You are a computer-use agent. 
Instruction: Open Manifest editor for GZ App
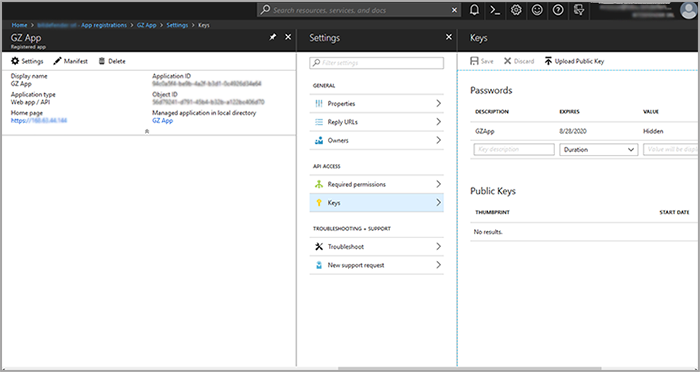click(71, 61)
